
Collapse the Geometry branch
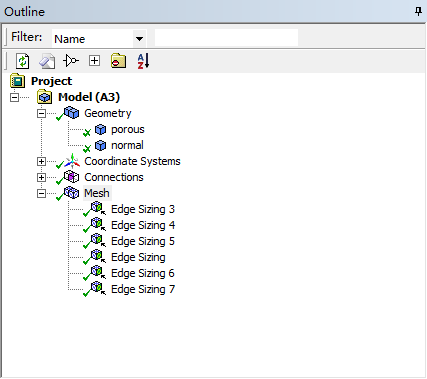point(41,113)
